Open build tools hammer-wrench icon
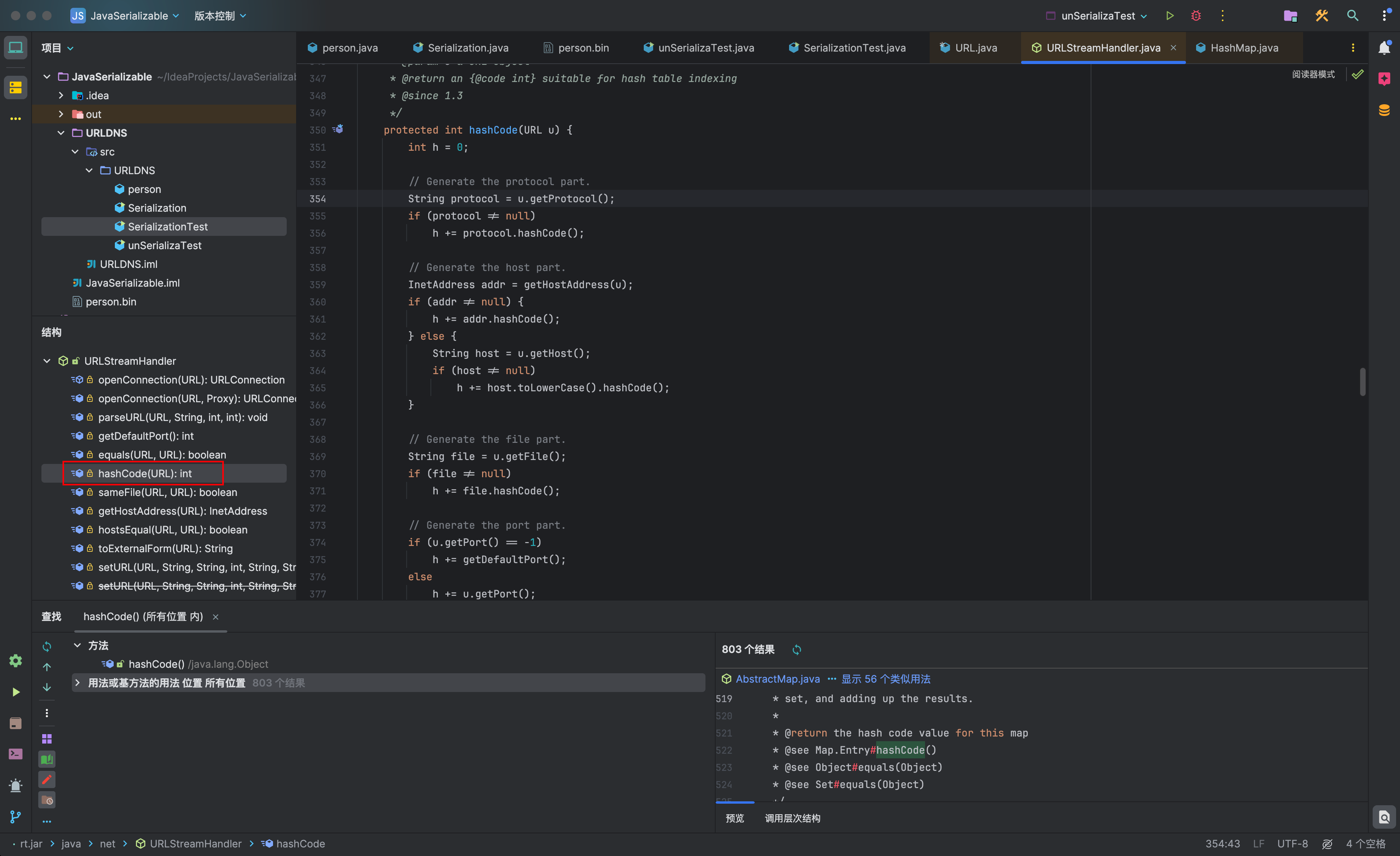 pyautogui.click(x=1321, y=16)
